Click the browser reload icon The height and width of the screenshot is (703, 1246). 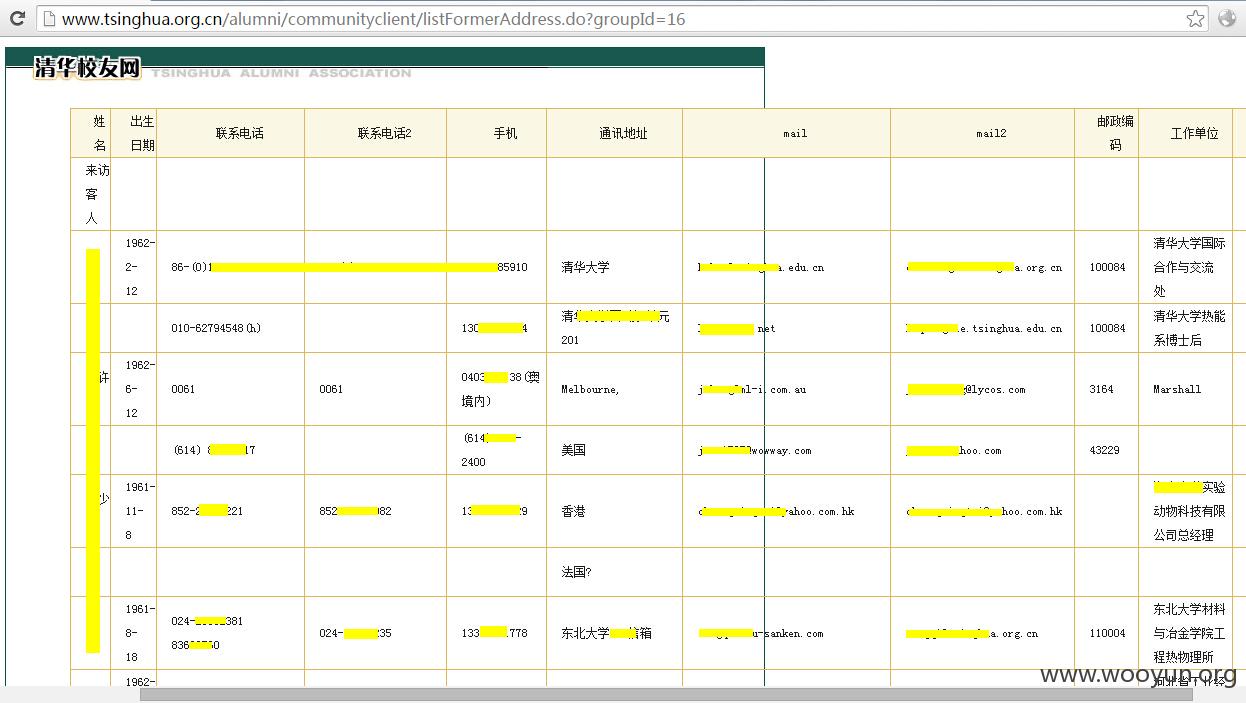coord(17,18)
